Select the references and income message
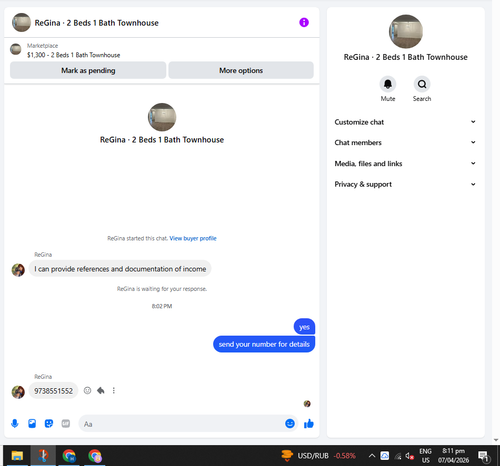 point(120,269)
